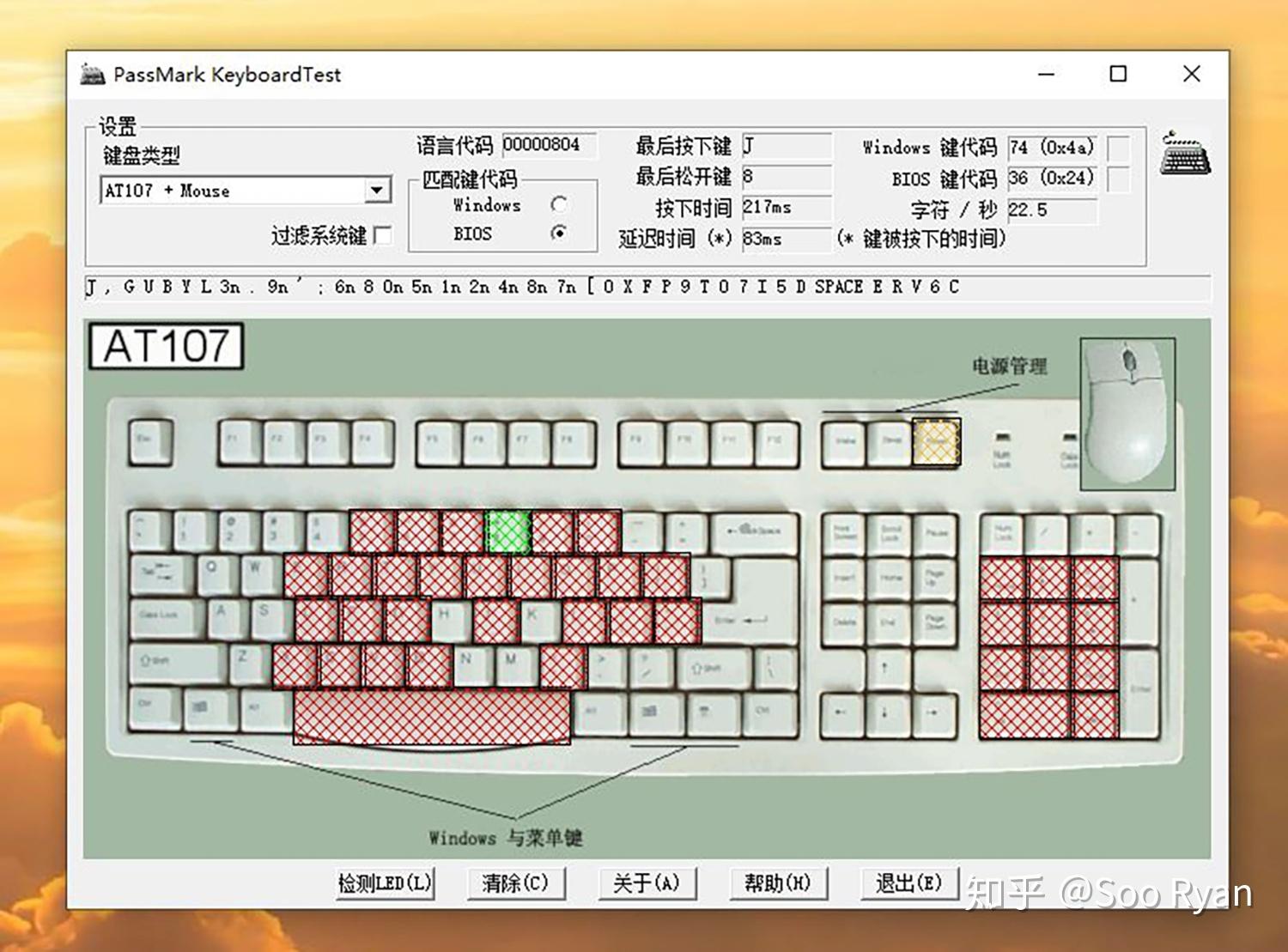Click the green-highlighted 8 key
This screenshot has width=1288, height=952.
[507, 531]
